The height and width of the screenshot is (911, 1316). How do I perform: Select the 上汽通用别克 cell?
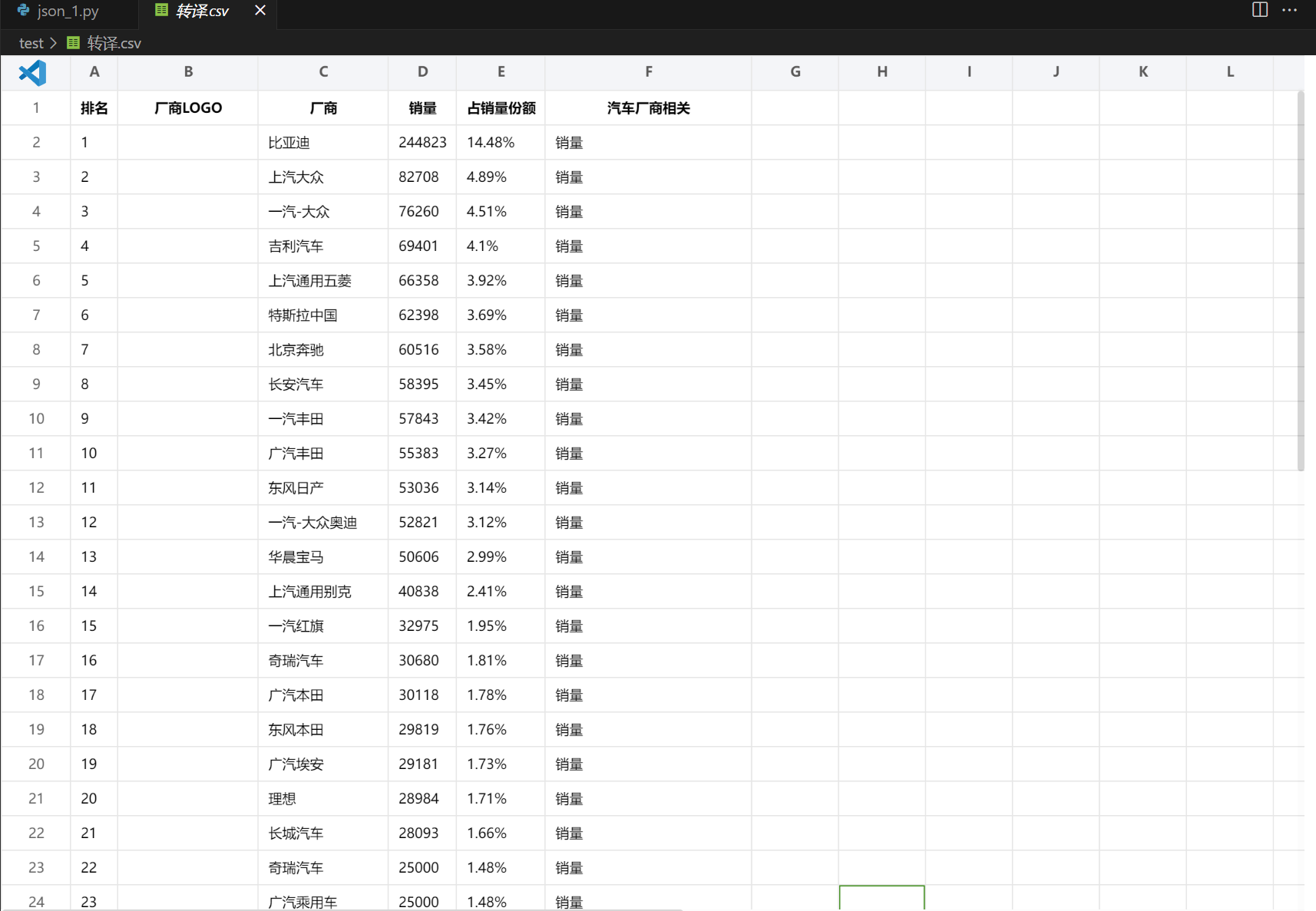[x=323, y=592]
